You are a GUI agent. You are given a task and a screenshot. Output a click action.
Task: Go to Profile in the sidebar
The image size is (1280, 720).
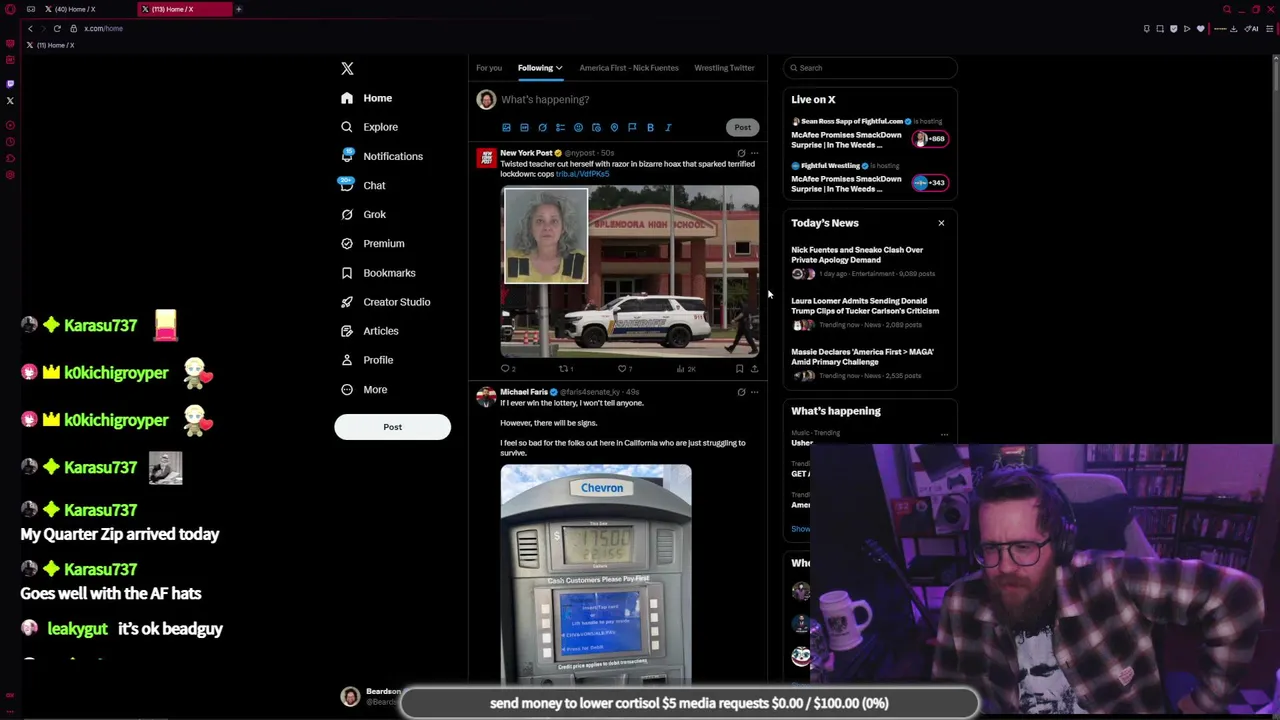point(367,360)
